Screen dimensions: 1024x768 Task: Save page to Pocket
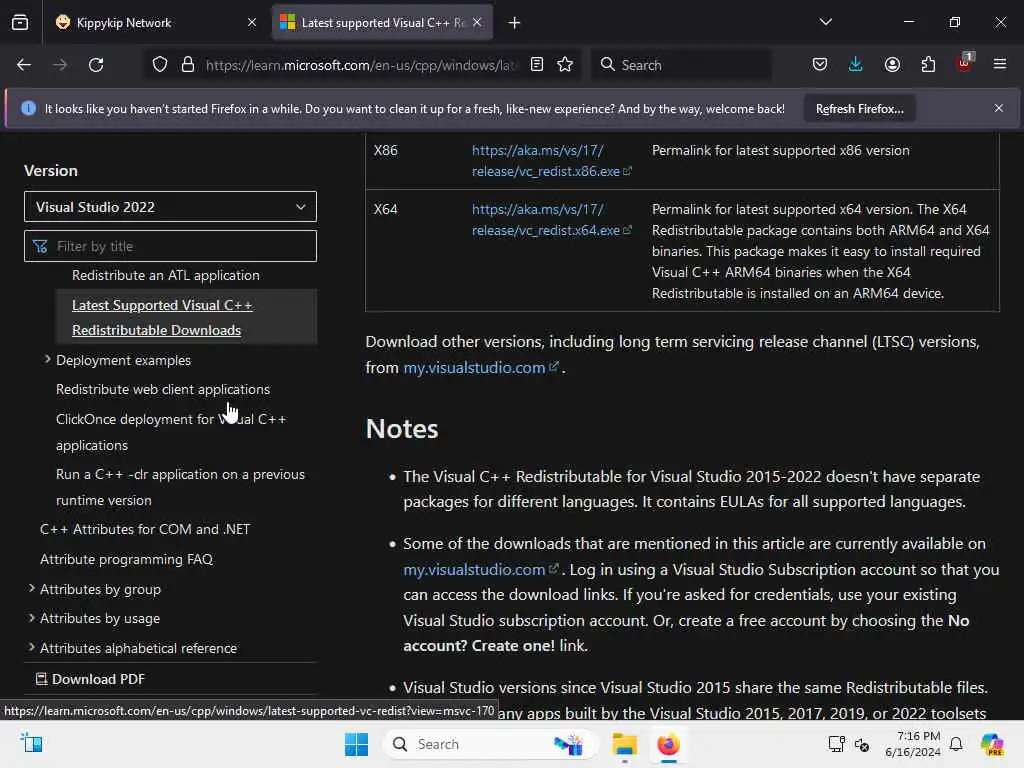[820, 65]
